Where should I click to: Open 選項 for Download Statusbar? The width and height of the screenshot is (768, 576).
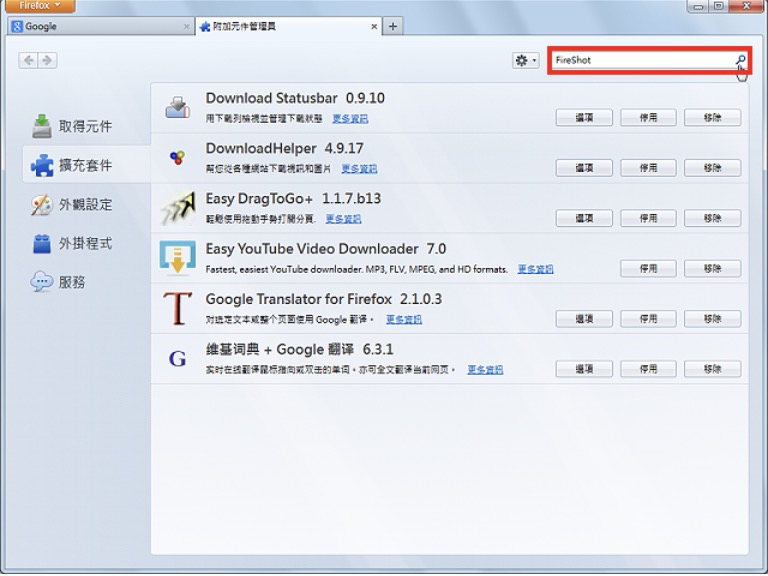tap(584, 118)
